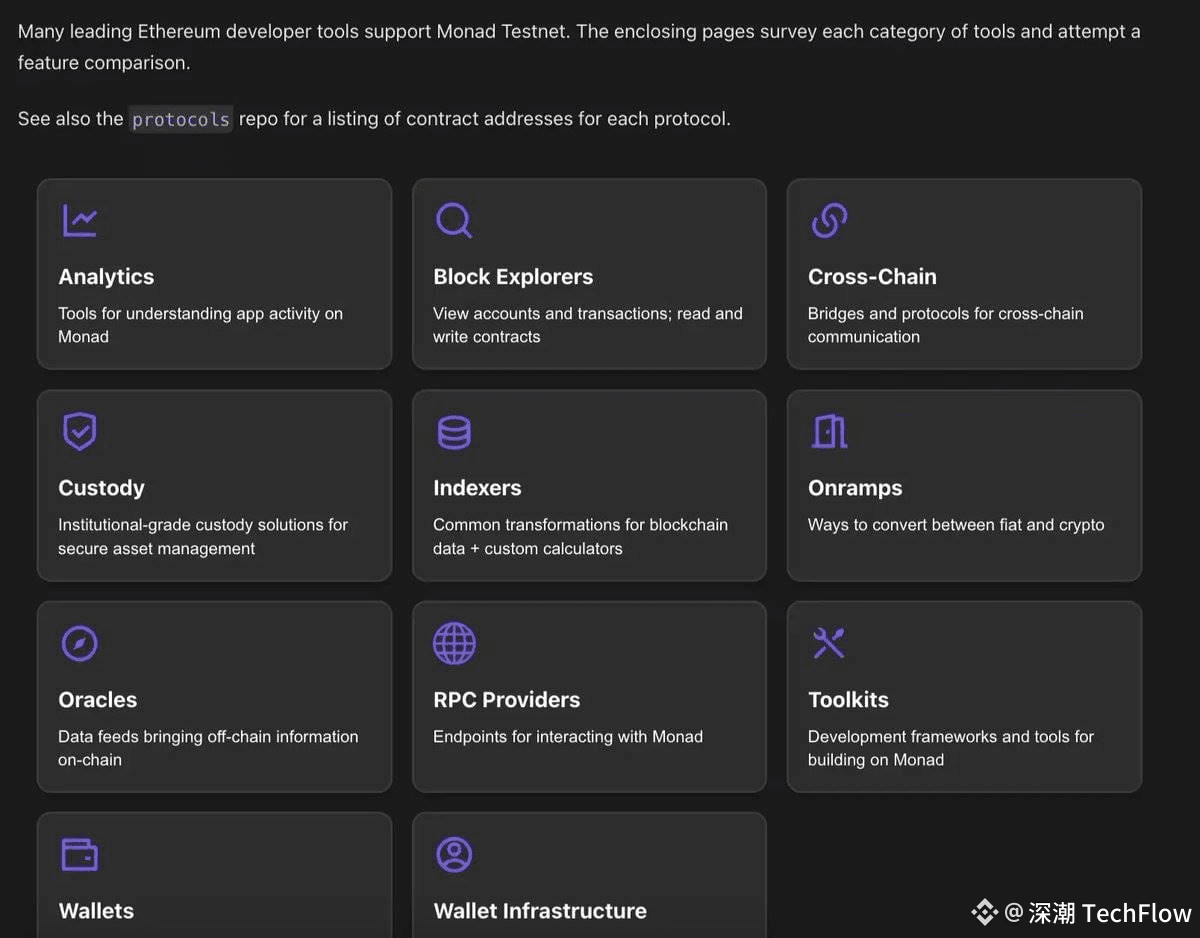
Task: Click the Oracles compass icon
Action: (80, 643)
